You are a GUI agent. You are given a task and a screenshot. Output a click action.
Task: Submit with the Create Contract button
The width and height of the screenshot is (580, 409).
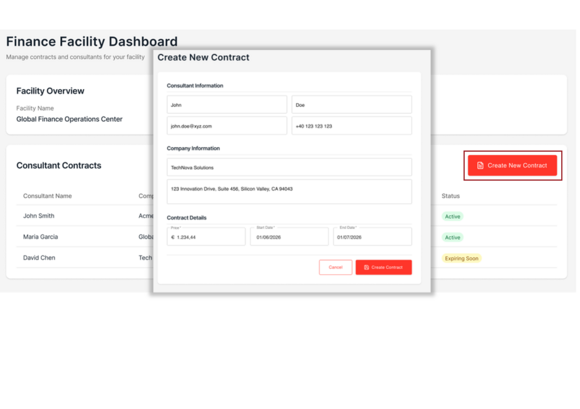[384, 267]
